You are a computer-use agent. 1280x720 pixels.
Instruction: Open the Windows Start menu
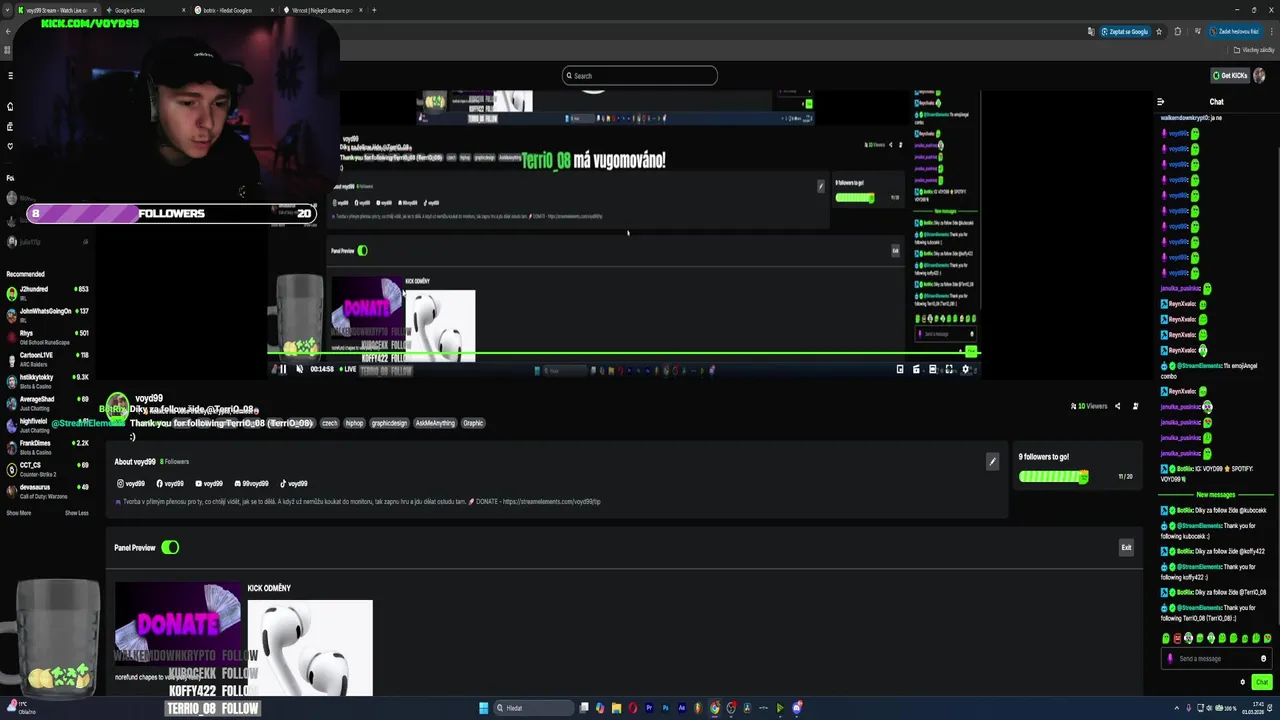tap(484, 708)
